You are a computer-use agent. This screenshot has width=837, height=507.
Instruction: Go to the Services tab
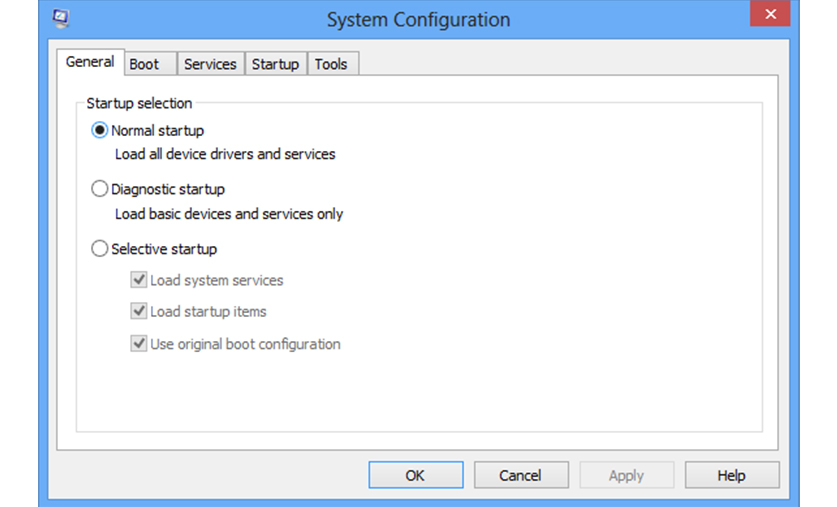point(210,64)
